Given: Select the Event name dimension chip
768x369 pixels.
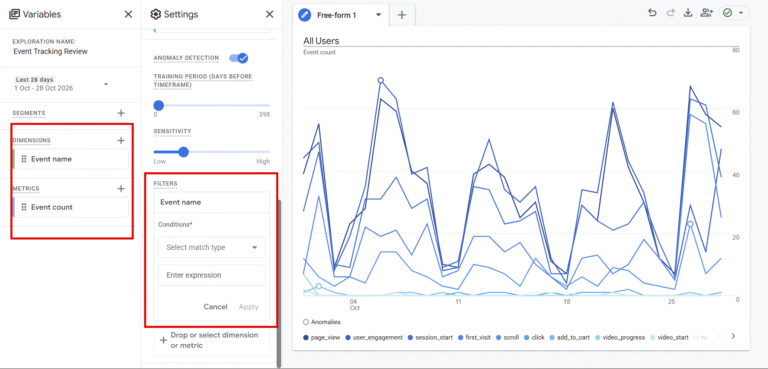Looking at the screenshot, I should [71, 159].
